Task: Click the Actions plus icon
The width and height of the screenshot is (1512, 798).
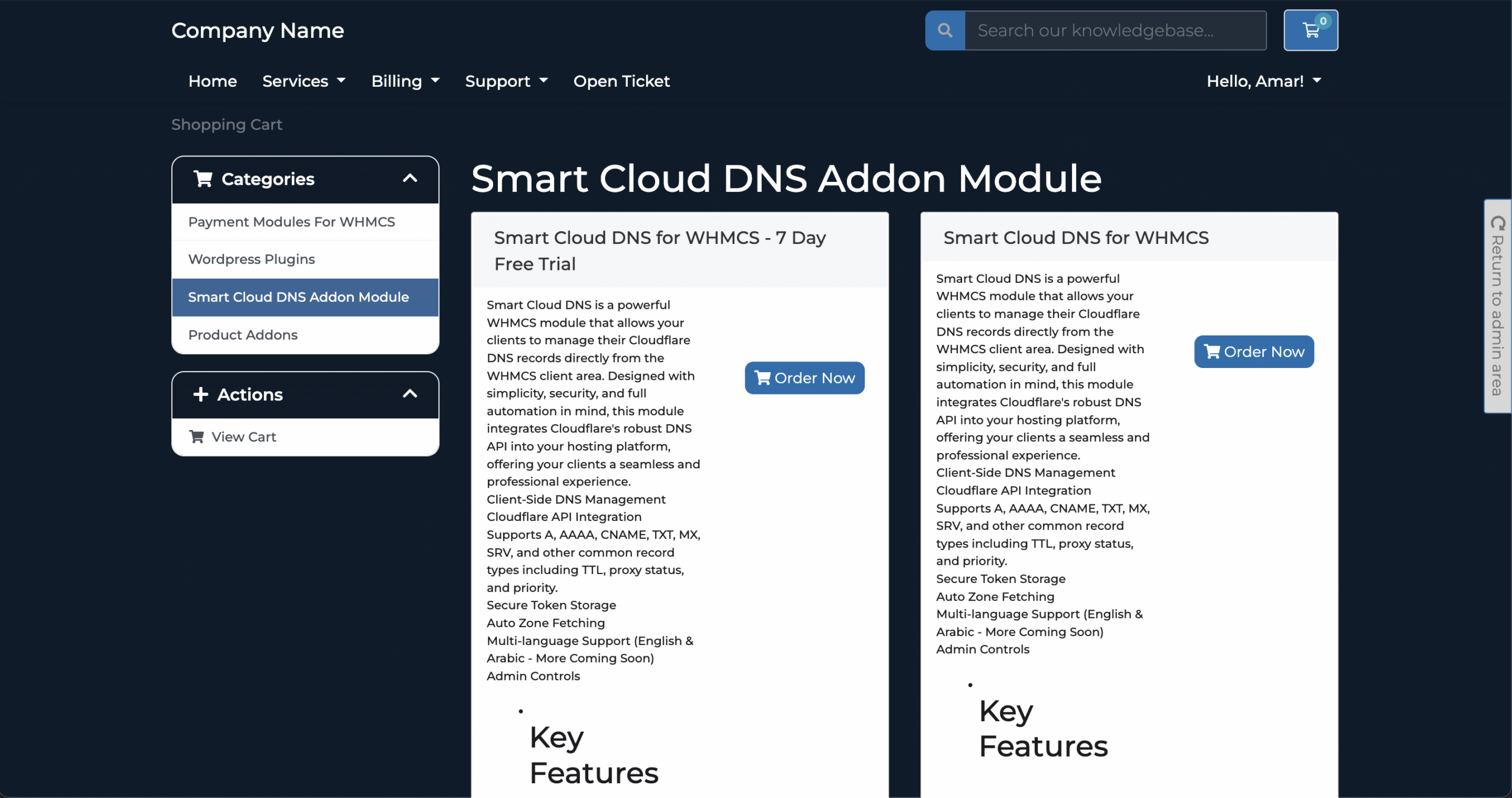Action: (x=201, y=394)
